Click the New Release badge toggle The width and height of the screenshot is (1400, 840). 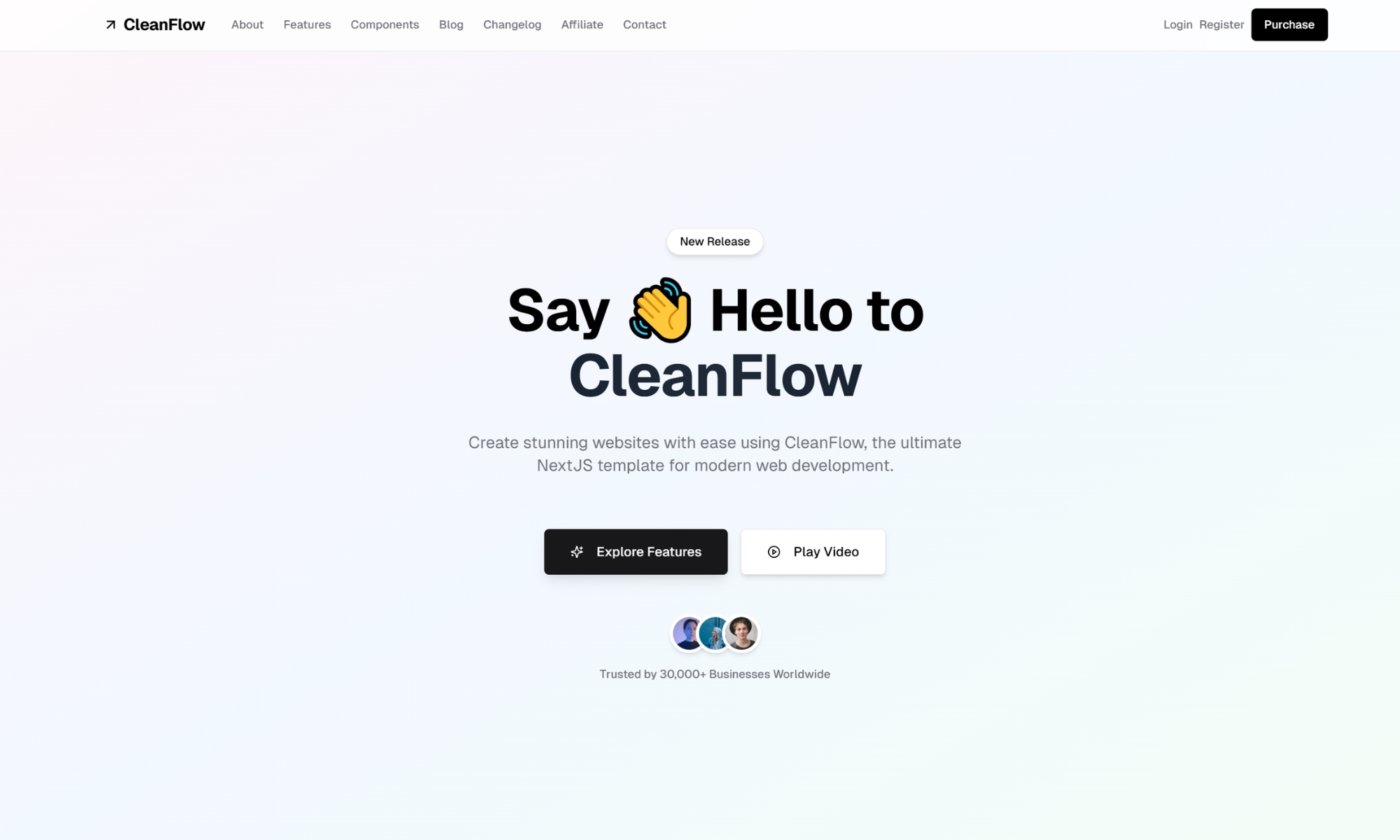coord(714,241)
